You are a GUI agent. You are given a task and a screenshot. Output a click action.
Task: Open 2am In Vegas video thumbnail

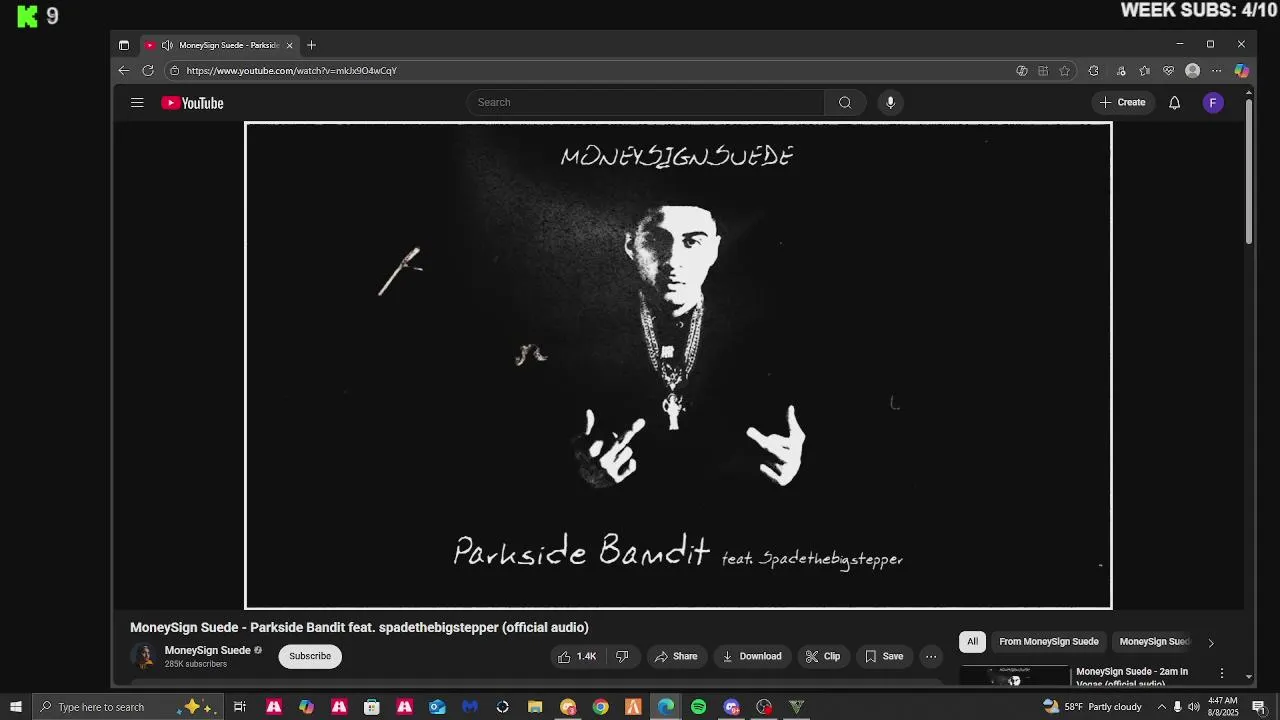coord(1014,675)
